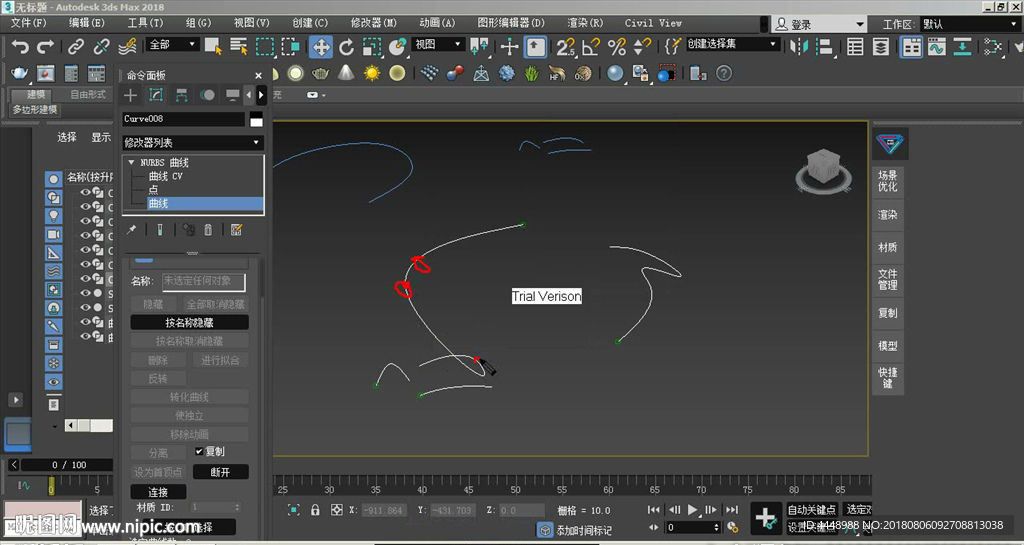Viewport: 1024px width, 545px height.
Task: Click the Redo arrow icon
Action: pos(45,47)
